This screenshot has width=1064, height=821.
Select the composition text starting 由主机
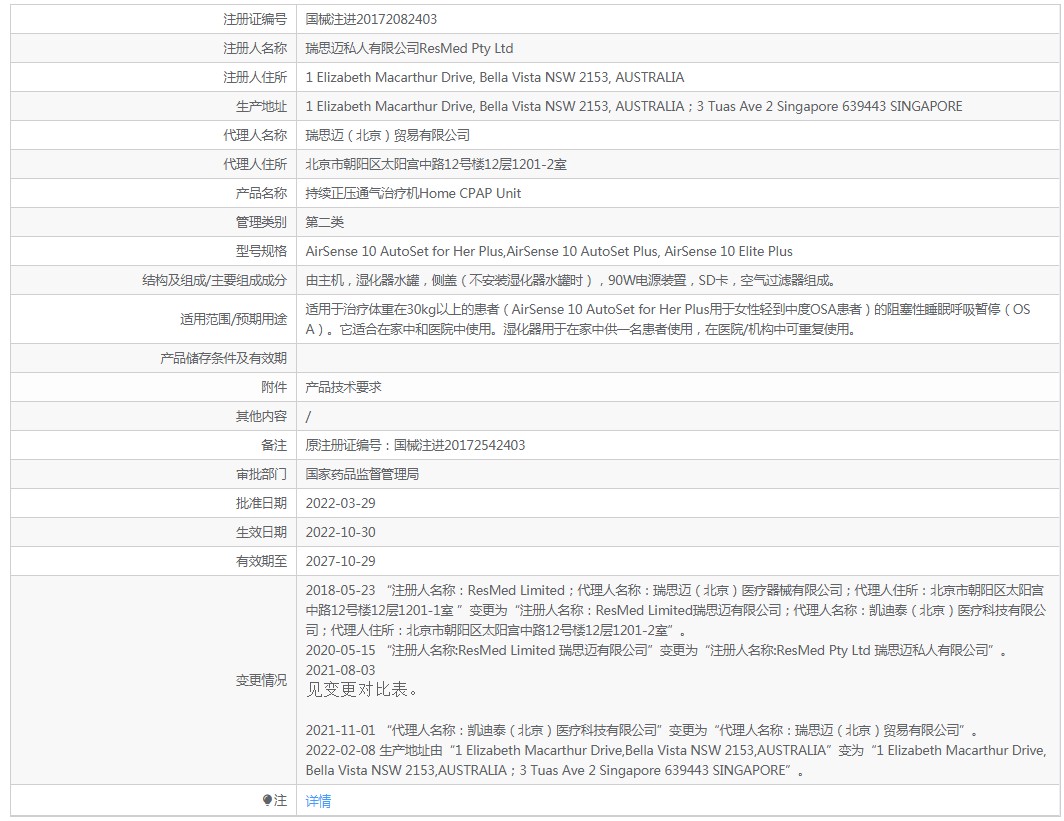tap(571, 280)
